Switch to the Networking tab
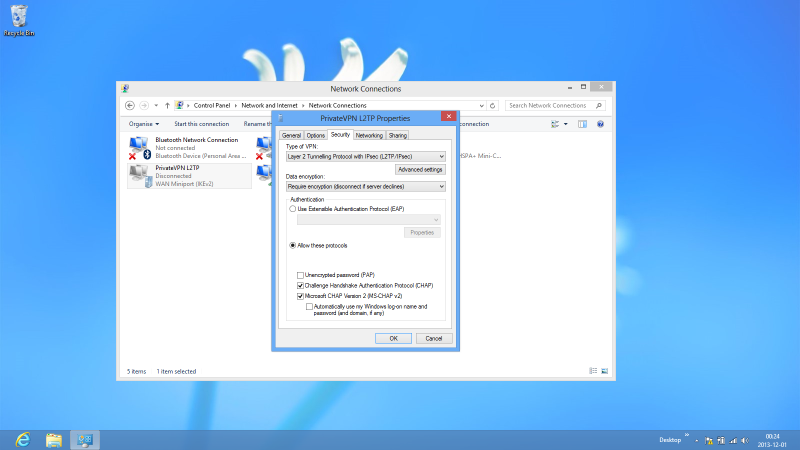The height and width of the screenshot is (450, 800). pyautogui.click(x=369, y=135)
